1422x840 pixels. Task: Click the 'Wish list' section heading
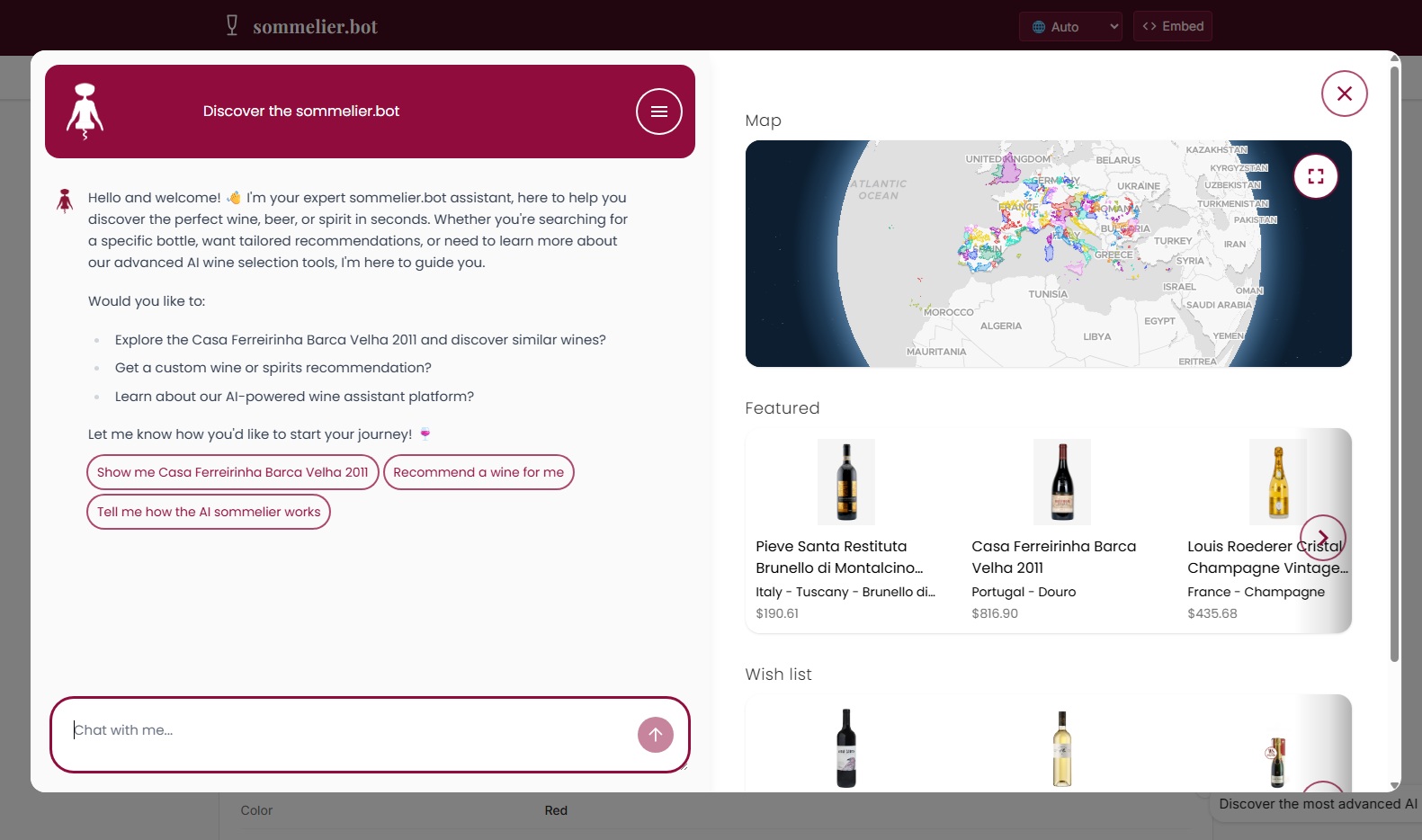[x=778, y=675]
